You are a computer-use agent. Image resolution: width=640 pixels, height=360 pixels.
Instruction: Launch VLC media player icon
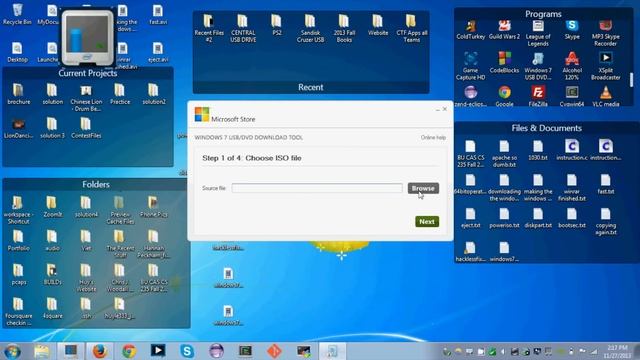coord(606,96)
